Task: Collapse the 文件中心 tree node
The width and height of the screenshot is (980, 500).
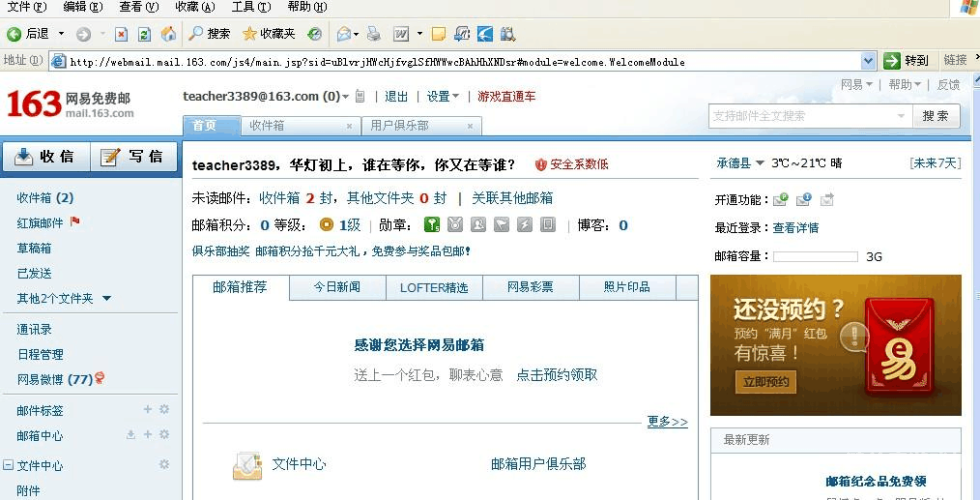Action: click(8, 465)
